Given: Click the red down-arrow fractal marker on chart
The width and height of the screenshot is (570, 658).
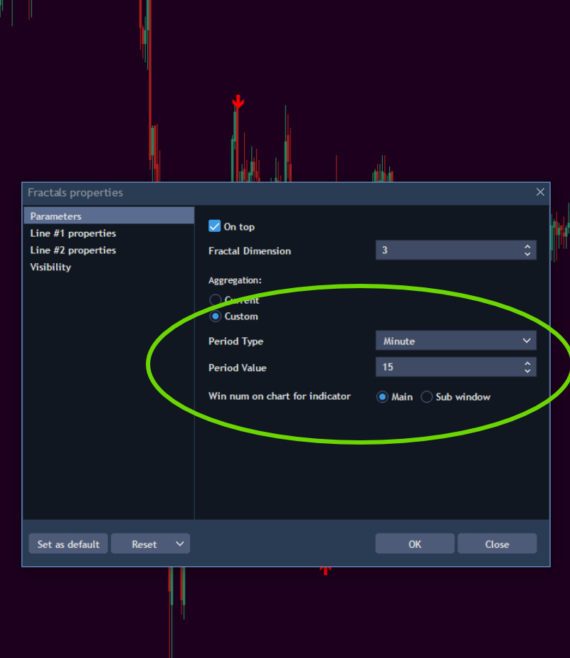Looking at the screenshot, I should [238, 102].
